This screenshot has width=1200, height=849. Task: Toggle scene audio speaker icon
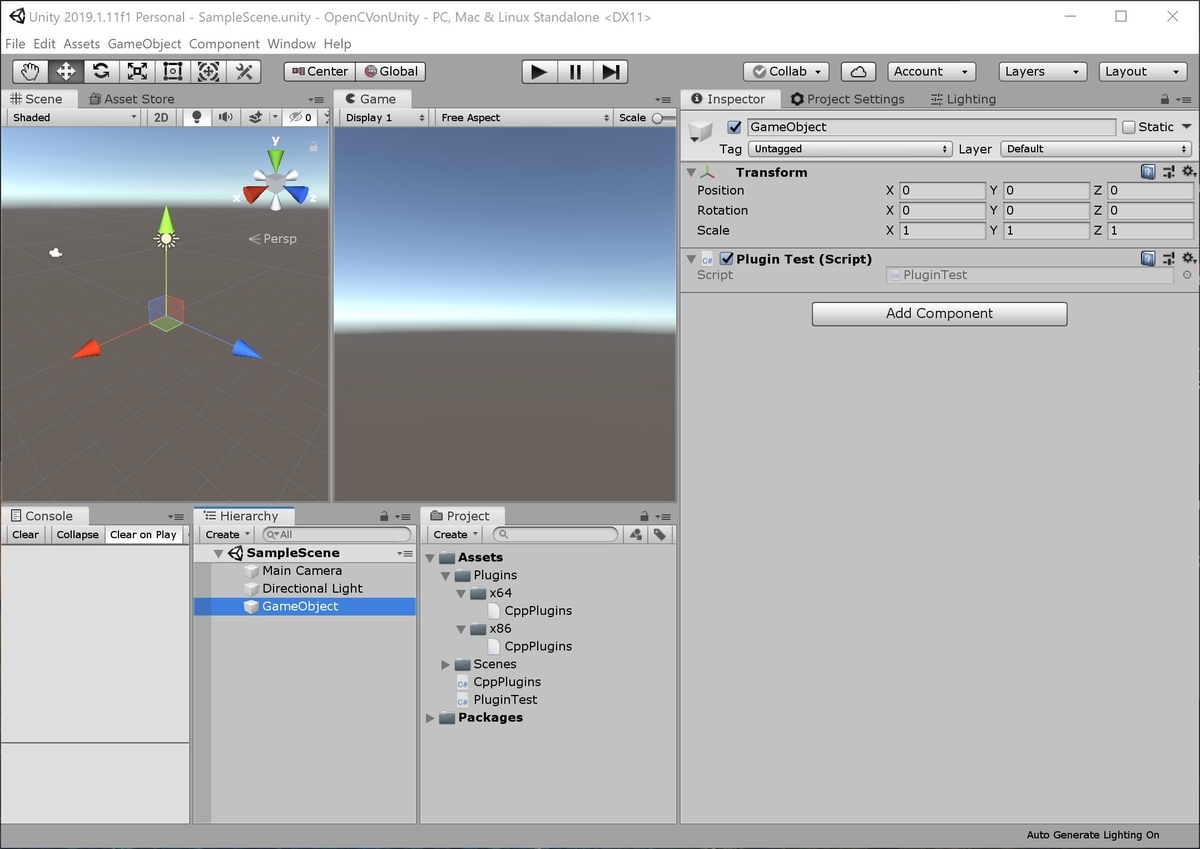(226, 117)
